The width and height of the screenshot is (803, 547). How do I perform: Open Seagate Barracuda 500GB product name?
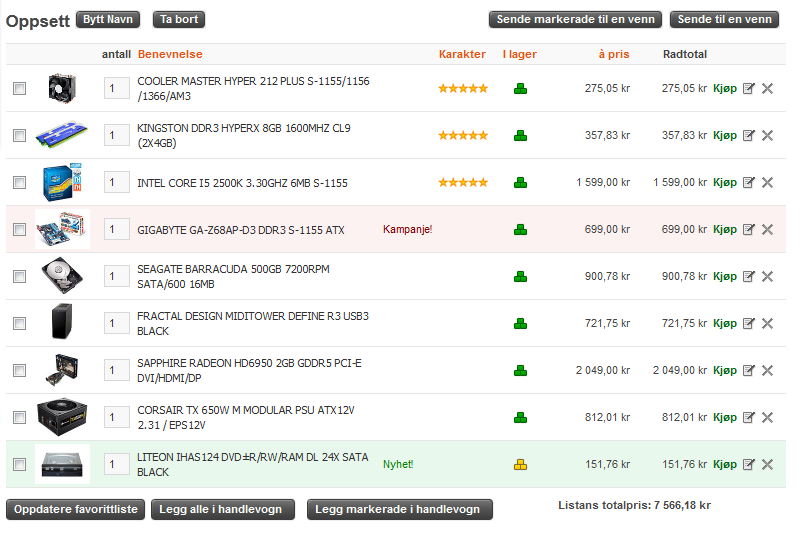pos(233,277)
